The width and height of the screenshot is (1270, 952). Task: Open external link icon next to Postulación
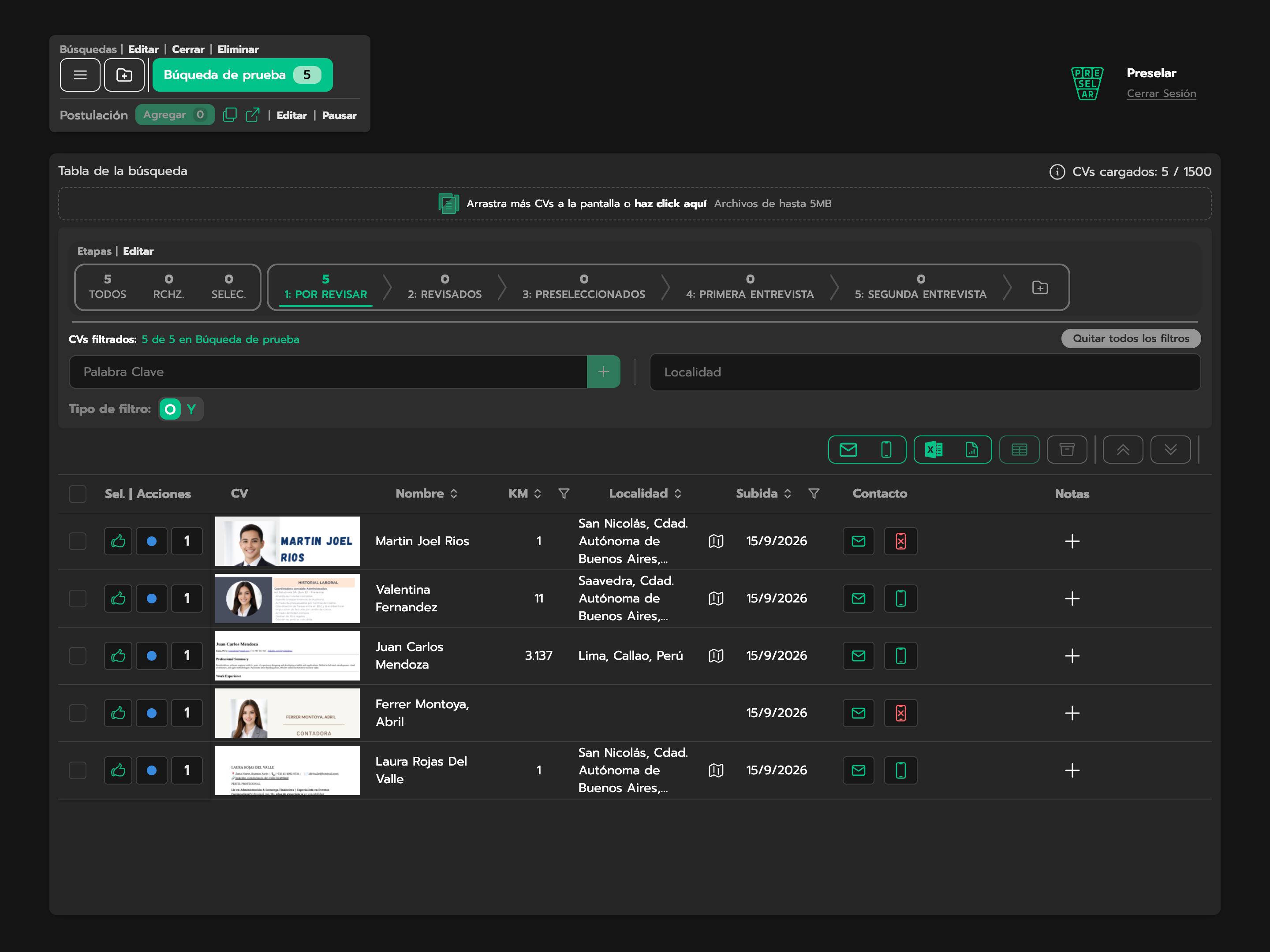(x=252, y=115)
